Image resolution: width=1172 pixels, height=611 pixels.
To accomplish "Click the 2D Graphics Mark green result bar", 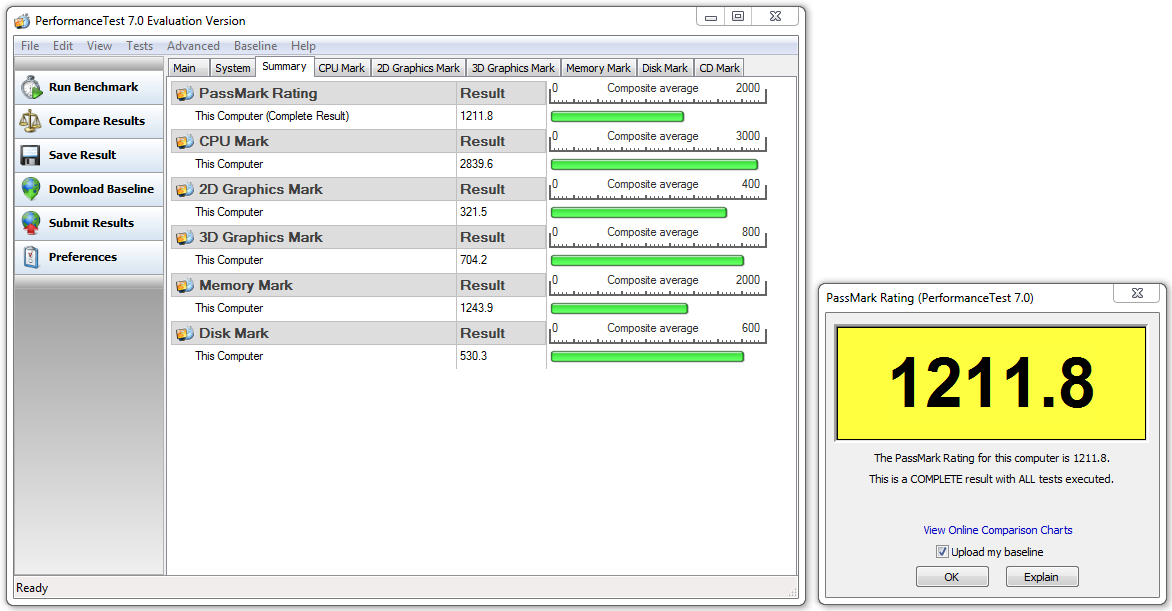I will pyautogui.click(x=639, y=212).
